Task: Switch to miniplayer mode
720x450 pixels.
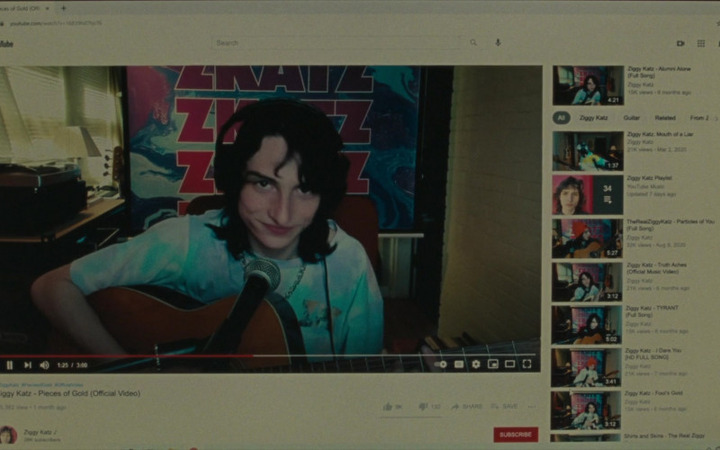Action: [493, 364]
